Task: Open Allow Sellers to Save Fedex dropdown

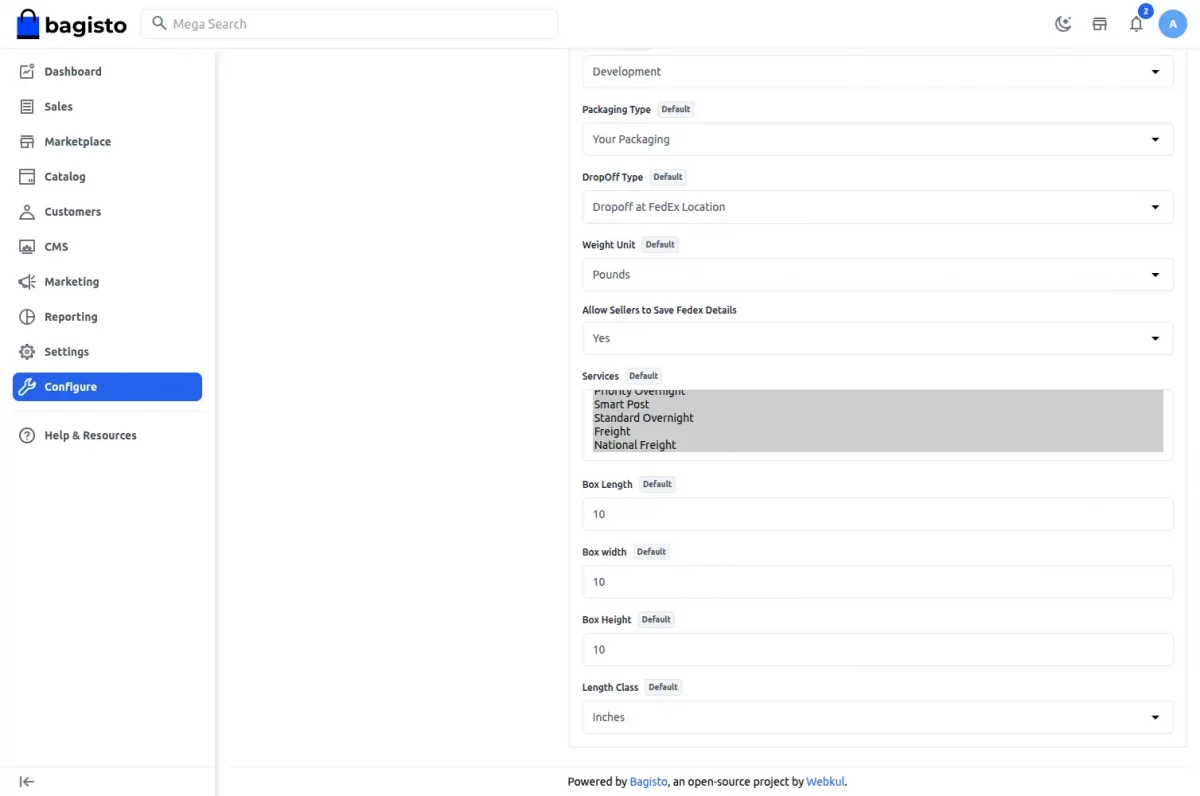Action: (x=877, y=338)
